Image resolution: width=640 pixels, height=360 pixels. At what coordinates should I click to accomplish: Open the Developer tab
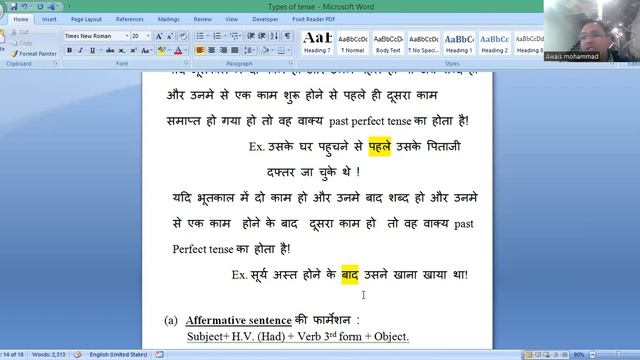265,19
